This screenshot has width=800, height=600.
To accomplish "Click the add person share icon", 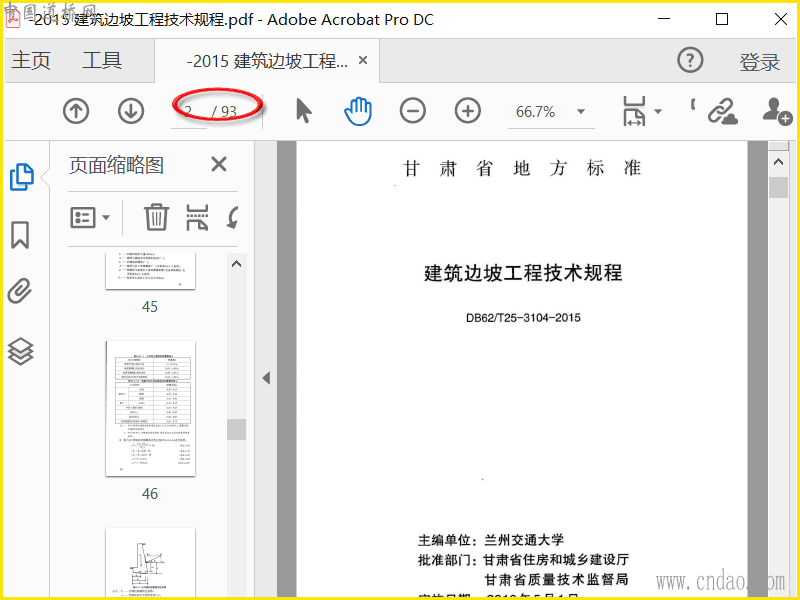I will click(x=778, y=111).
